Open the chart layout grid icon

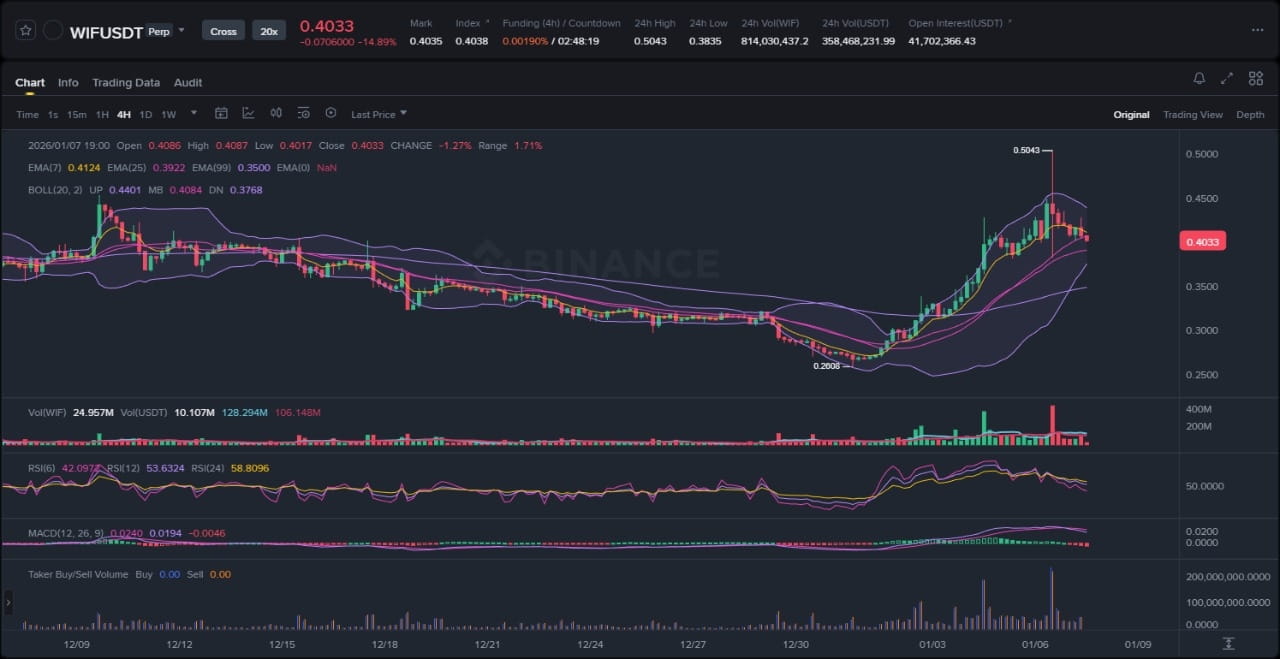[1254, 79]
